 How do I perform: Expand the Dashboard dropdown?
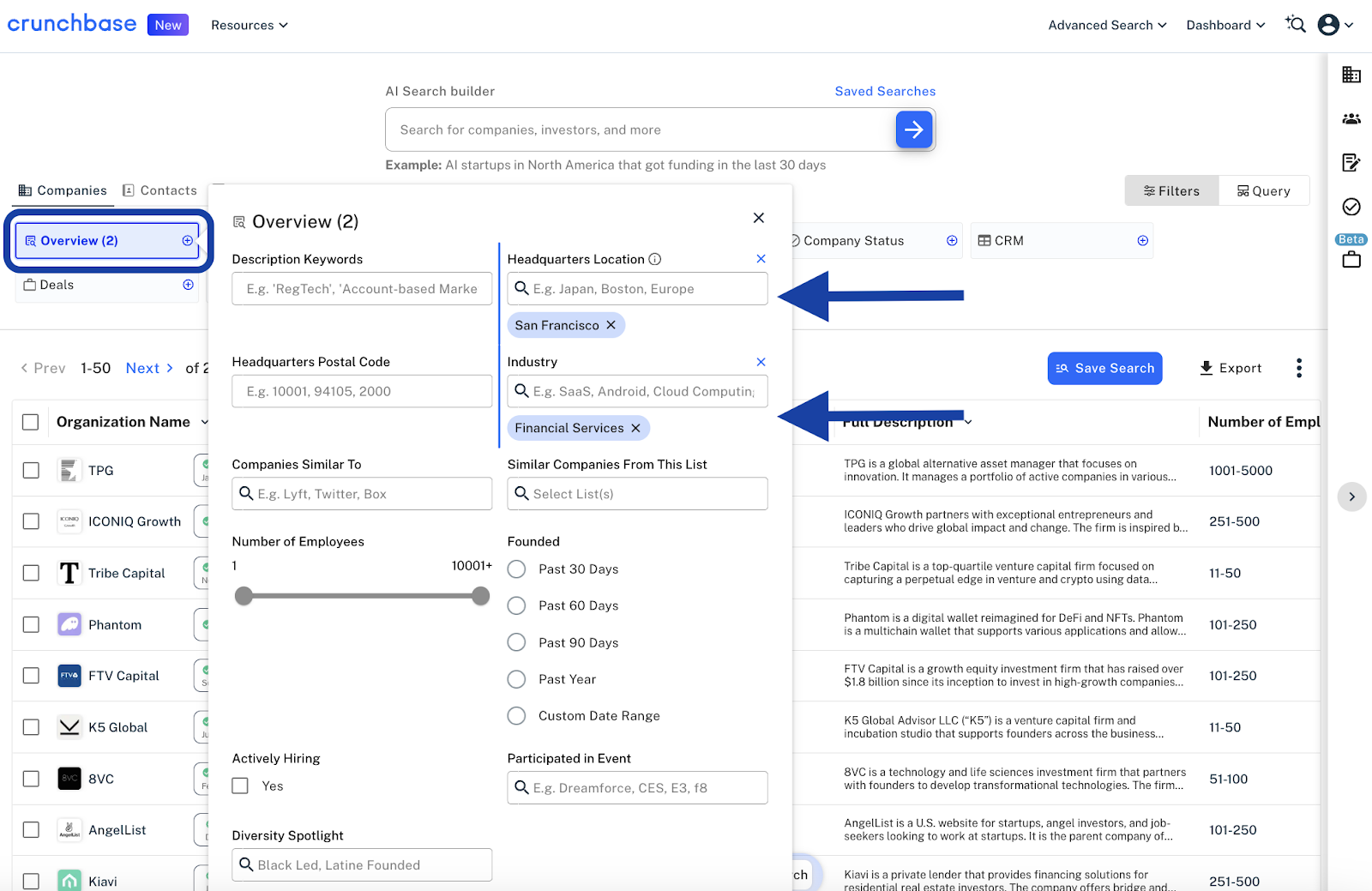(x=1225, y=25)
